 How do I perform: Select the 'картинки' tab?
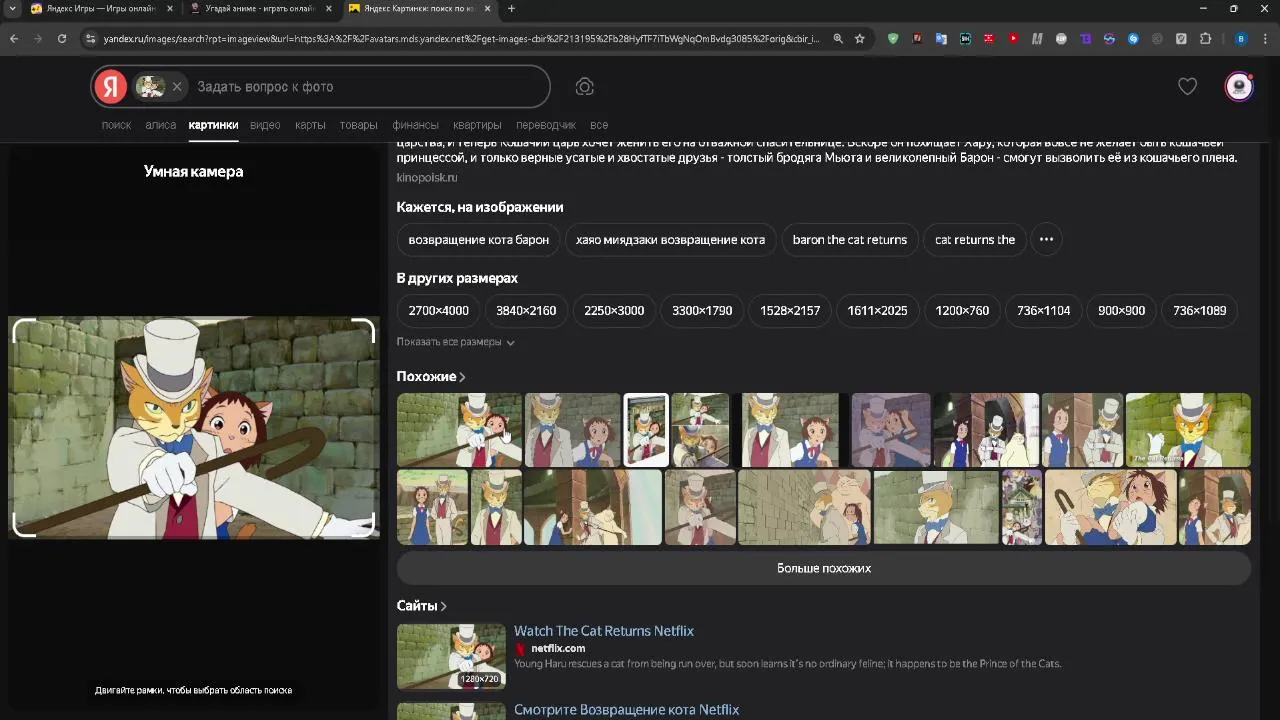(213, 125)
